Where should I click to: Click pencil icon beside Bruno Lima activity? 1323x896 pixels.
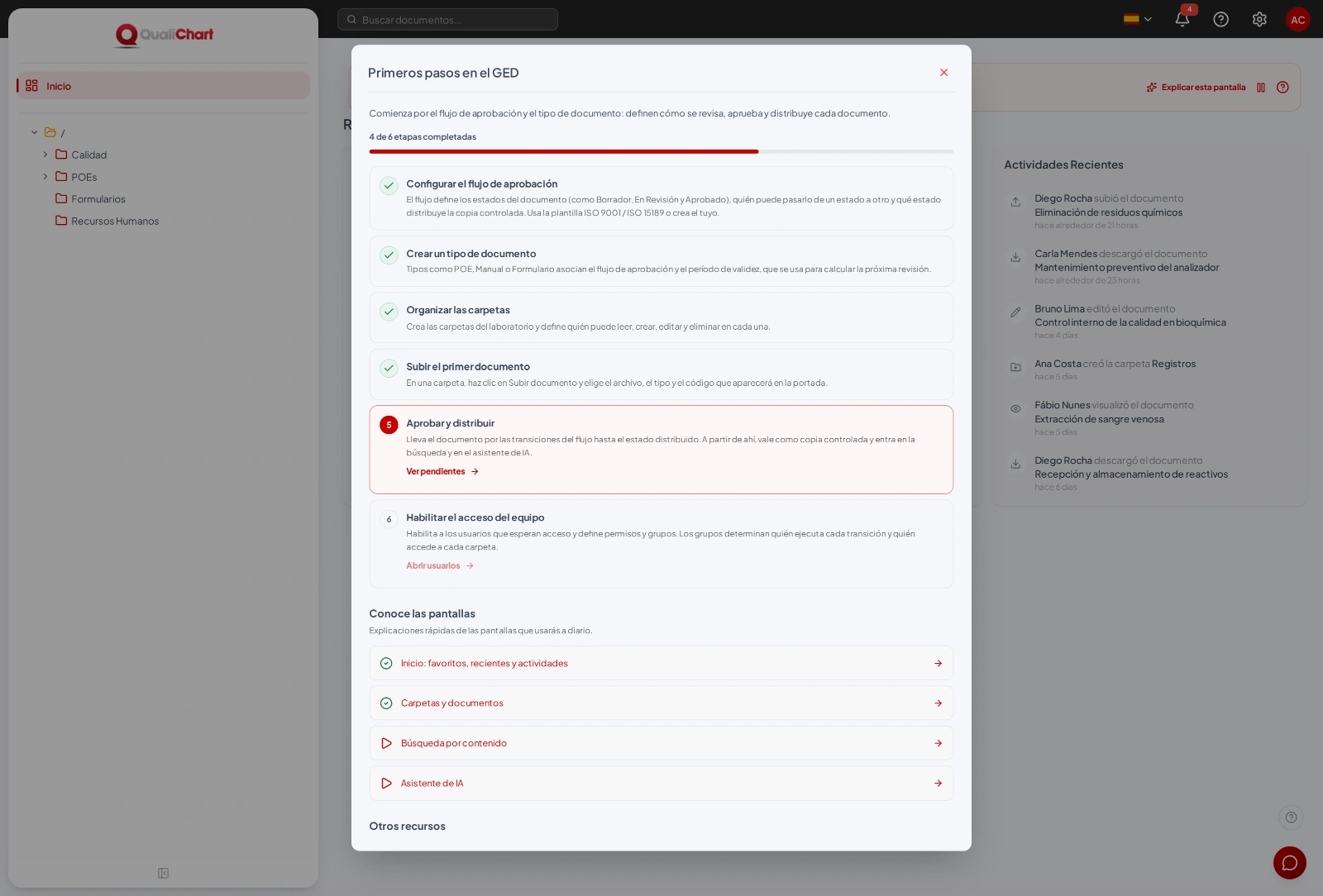click(x=1015, y=312)
